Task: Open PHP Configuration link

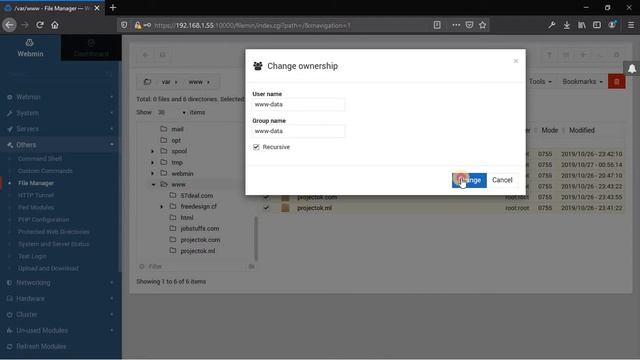Action: (44, 220)
